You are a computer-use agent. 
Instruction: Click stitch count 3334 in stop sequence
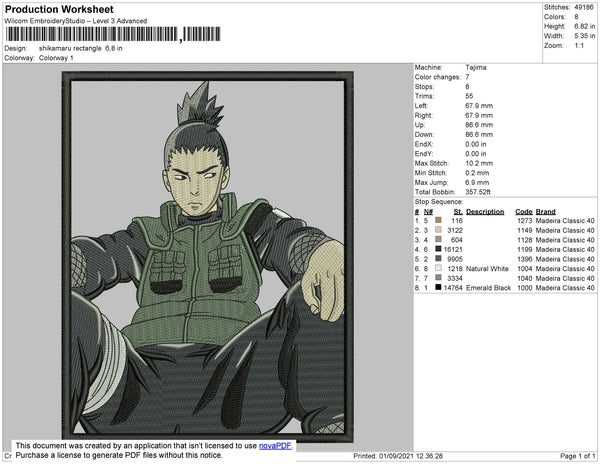(455, 278)
